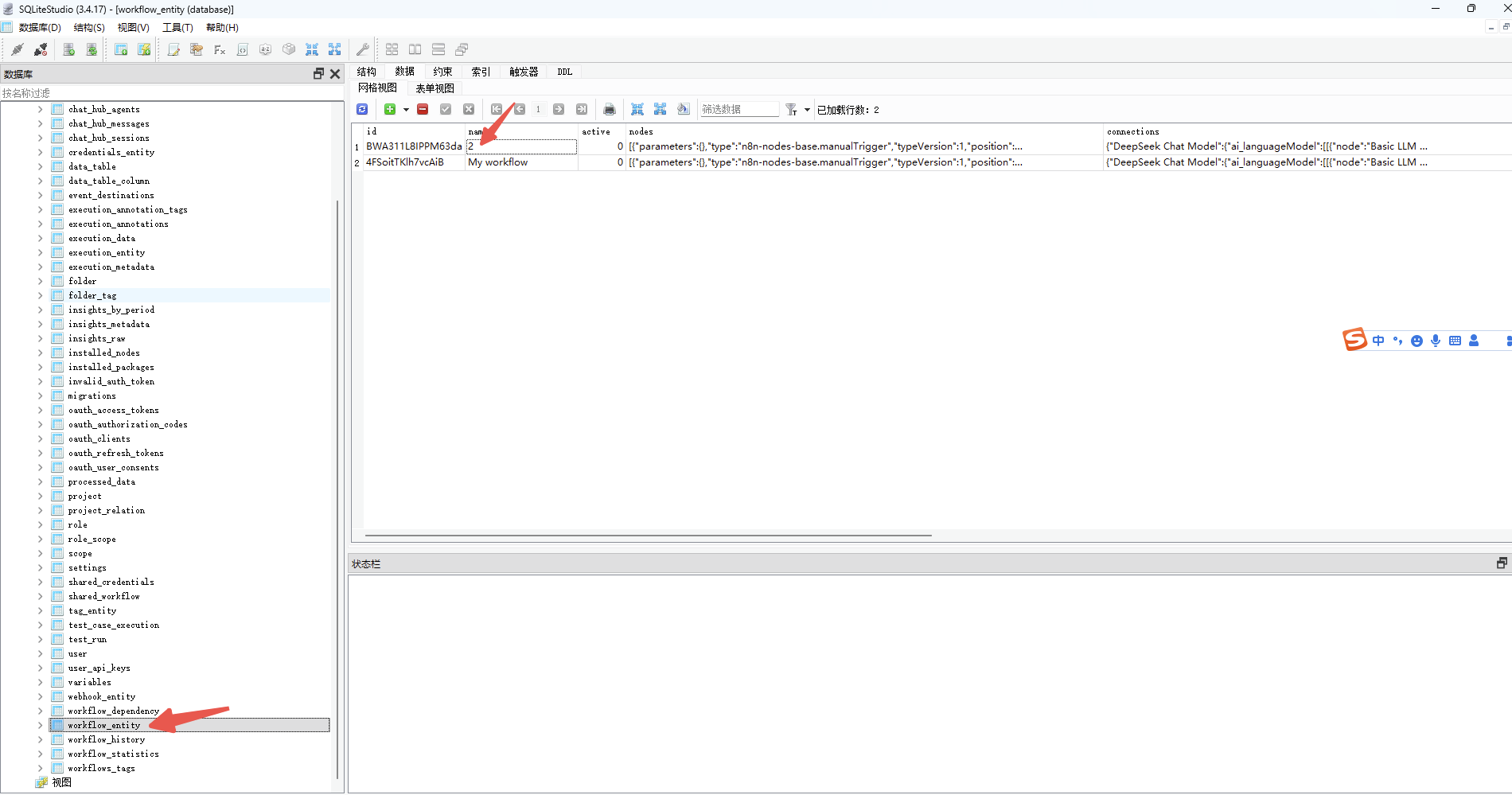Click the 'My workflow' name cell
1512x795 pixels.
(521, 162)
